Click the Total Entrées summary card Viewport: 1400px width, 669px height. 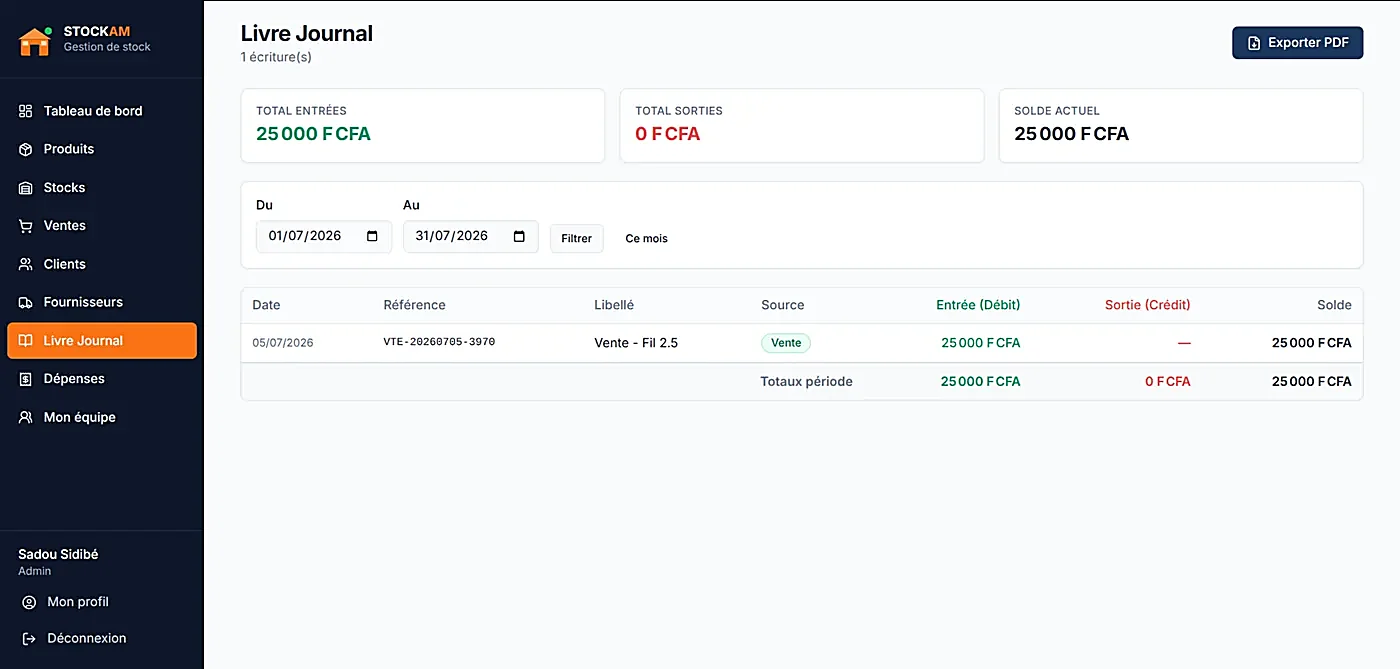423,126
